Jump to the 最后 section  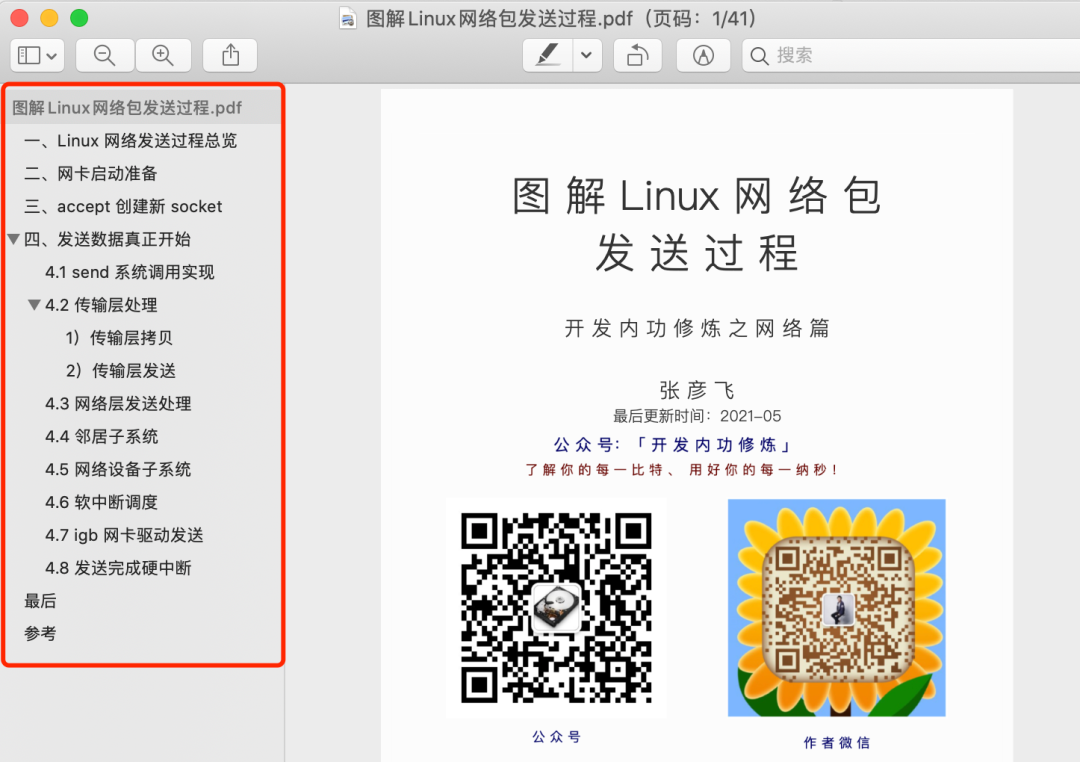click(x=40, y=601)
